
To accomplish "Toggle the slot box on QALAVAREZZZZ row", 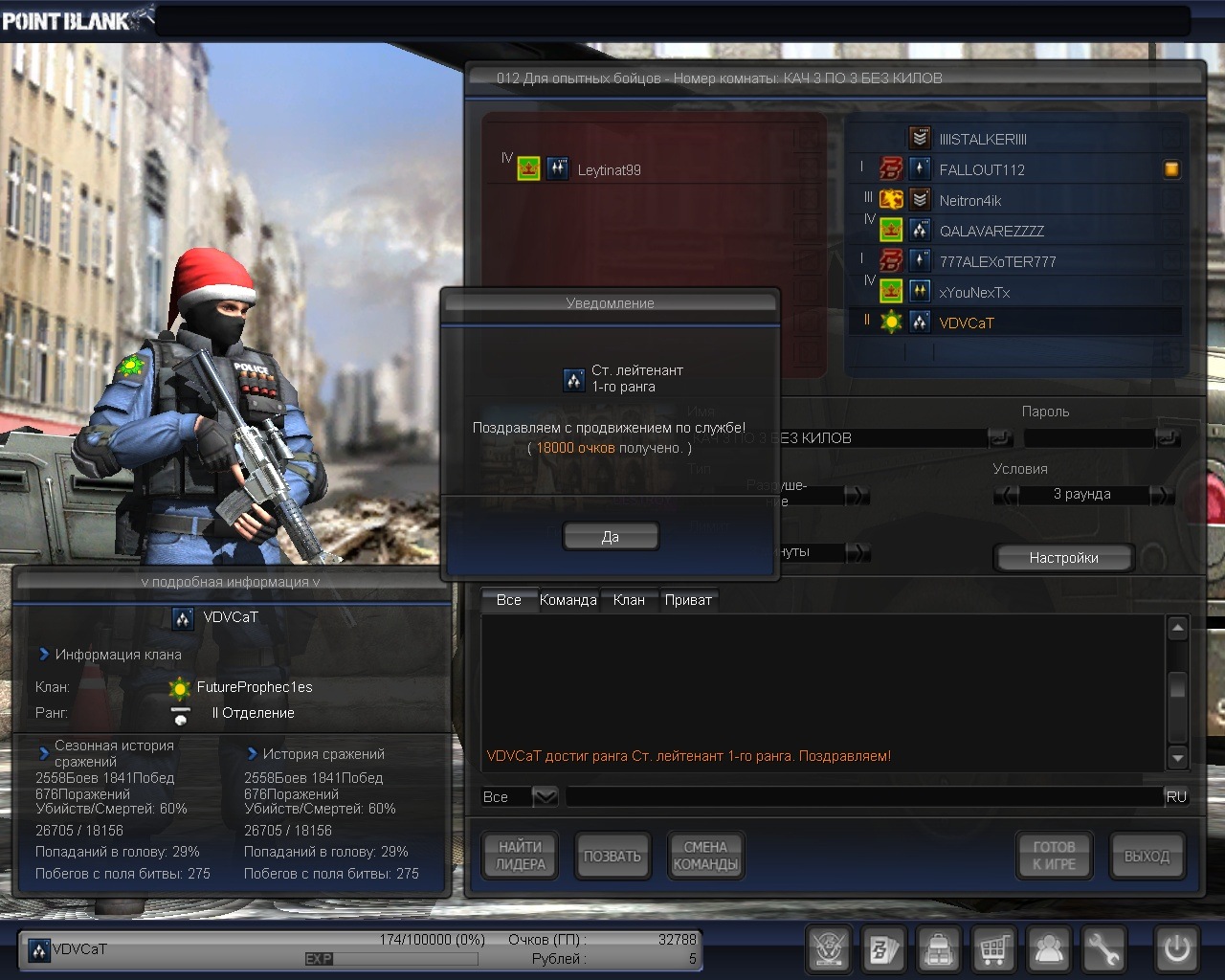I will [x=1171, y=231].
